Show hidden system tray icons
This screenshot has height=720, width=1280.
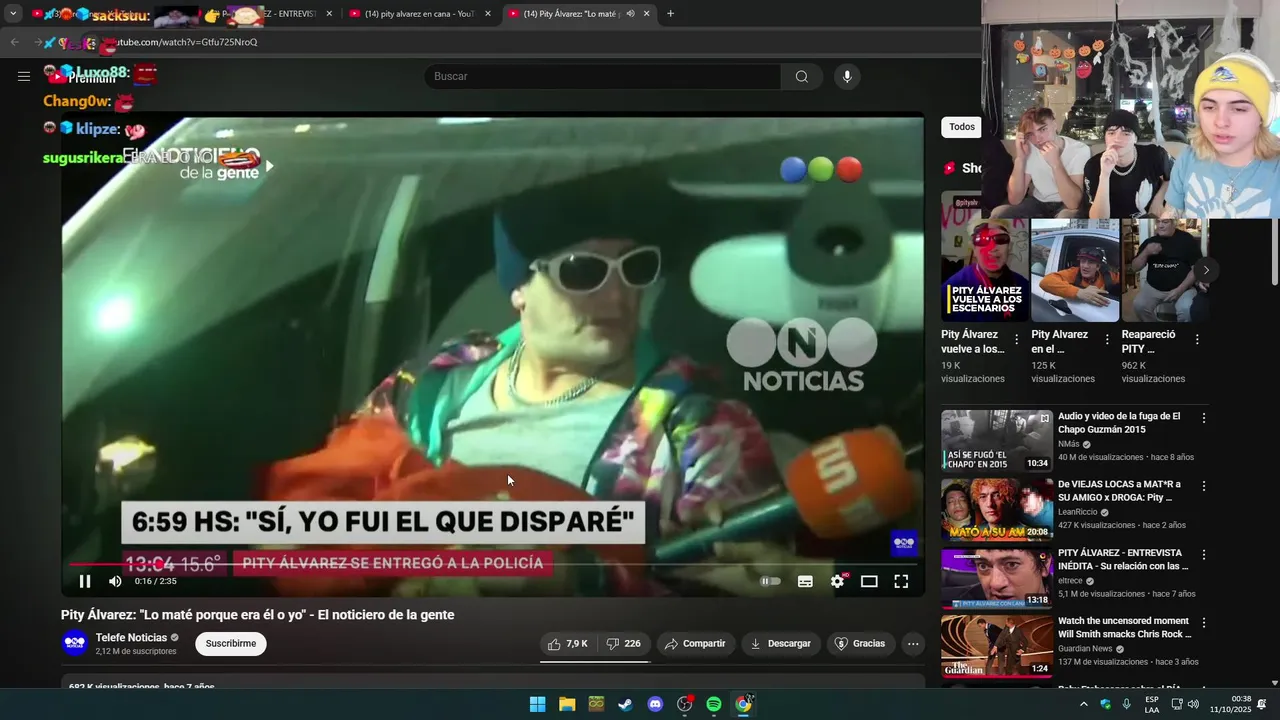click(1083, 704)
